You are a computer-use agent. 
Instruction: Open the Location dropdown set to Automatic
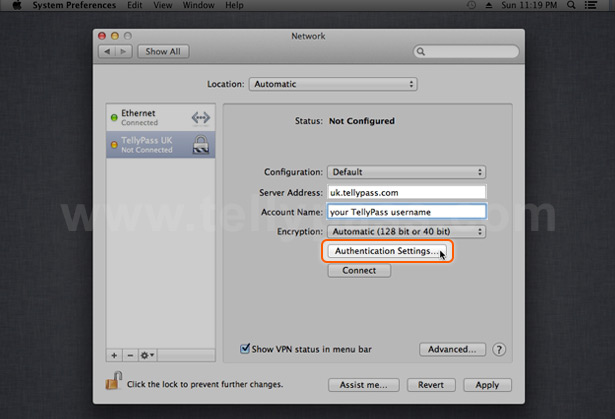(333, 84)
